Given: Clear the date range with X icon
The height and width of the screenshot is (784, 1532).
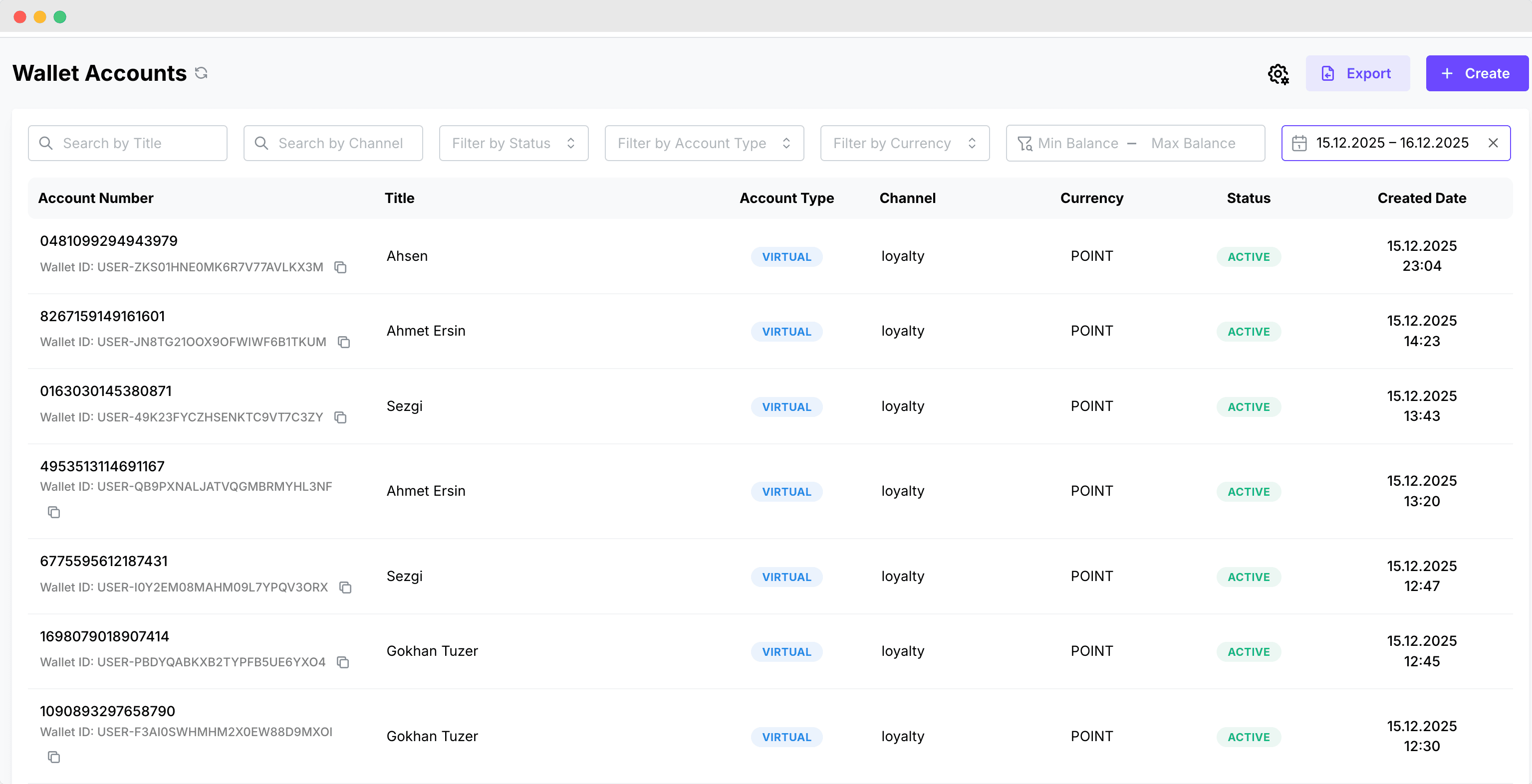Looking at the screenshot, I should pyautogui.click(x=1493, y=143).
